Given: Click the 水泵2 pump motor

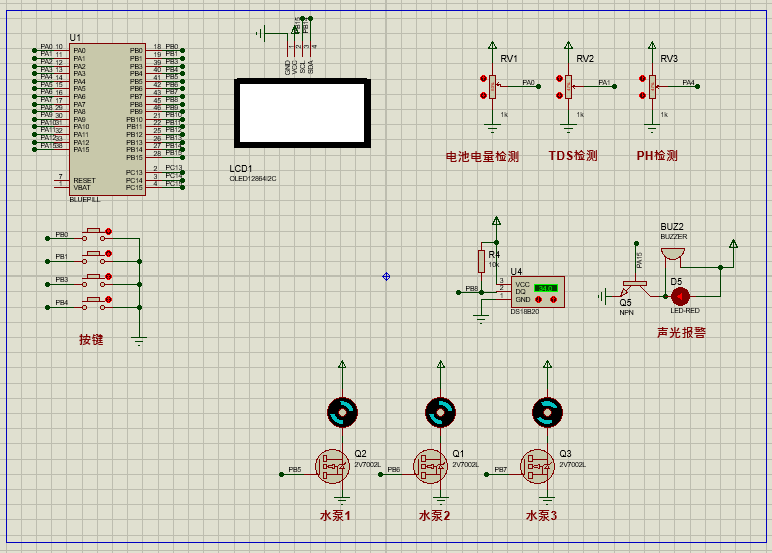Looking at the screenshot, I should [440, 412].
